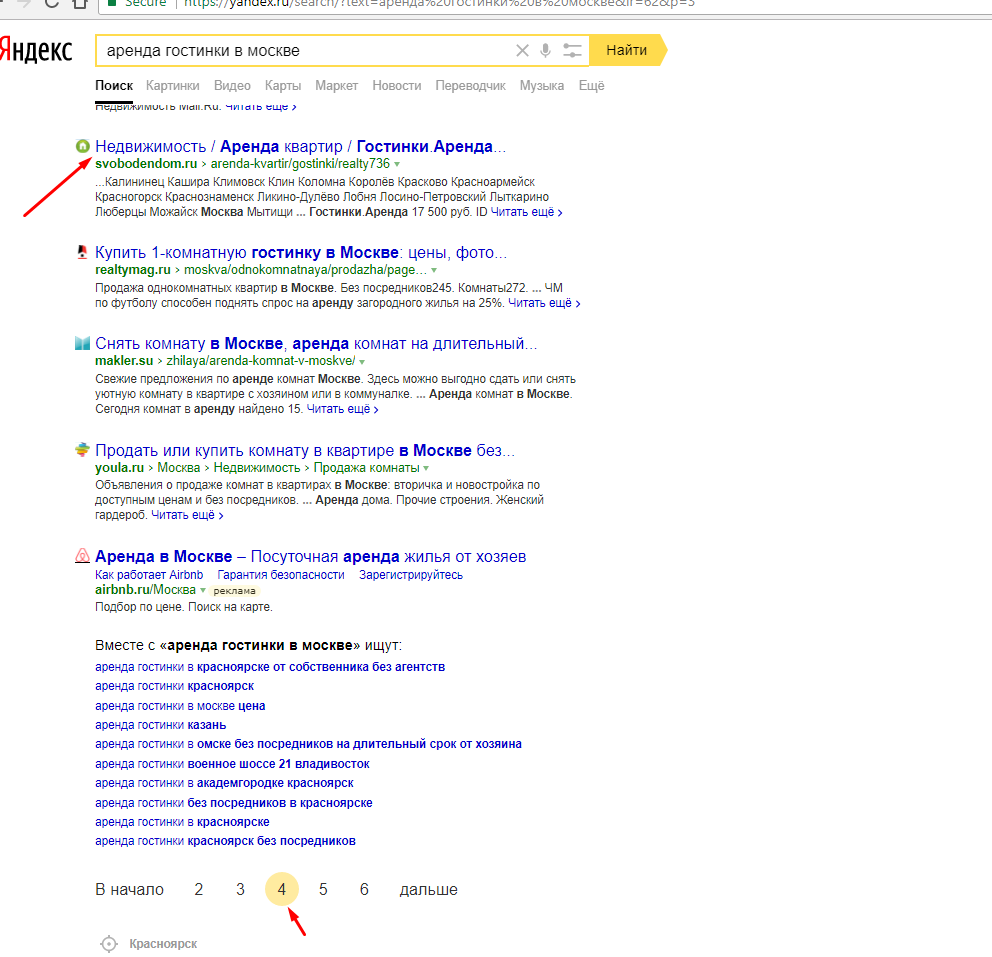Open advanced search settings icon
This screenshot has width=992, height=957.
tap(572, 51)
